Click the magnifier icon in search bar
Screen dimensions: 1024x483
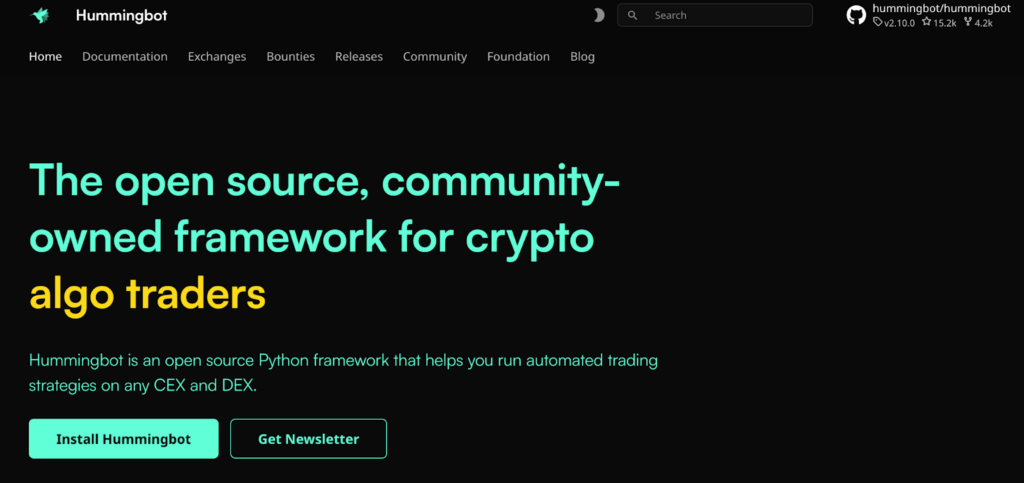632,15
